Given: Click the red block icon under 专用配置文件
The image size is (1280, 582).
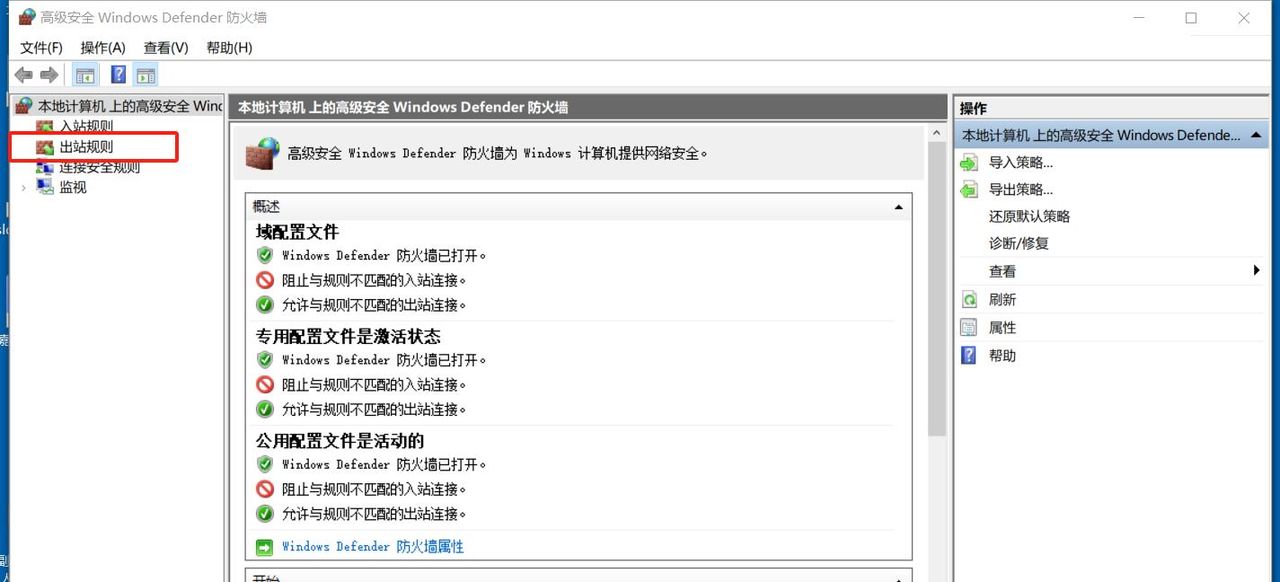Looking at the screenshot, I should coord(264,384).
